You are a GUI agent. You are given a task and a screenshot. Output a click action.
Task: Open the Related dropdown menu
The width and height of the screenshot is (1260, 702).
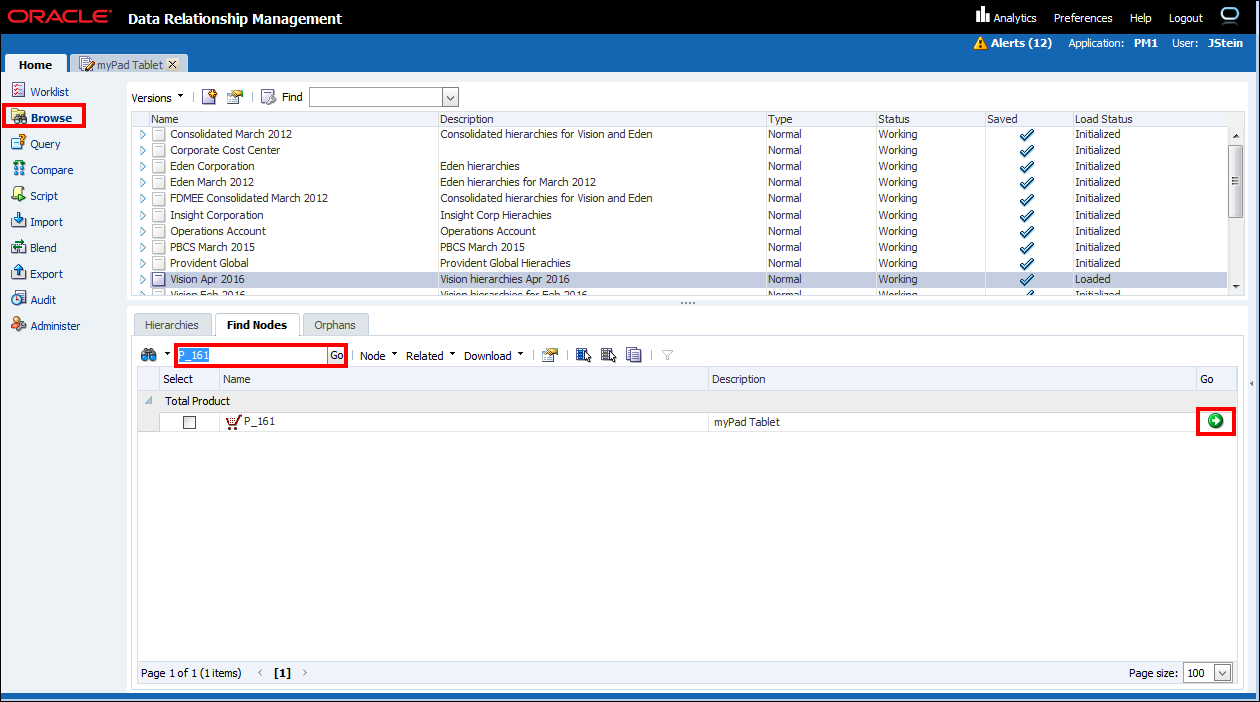(430, 355)
